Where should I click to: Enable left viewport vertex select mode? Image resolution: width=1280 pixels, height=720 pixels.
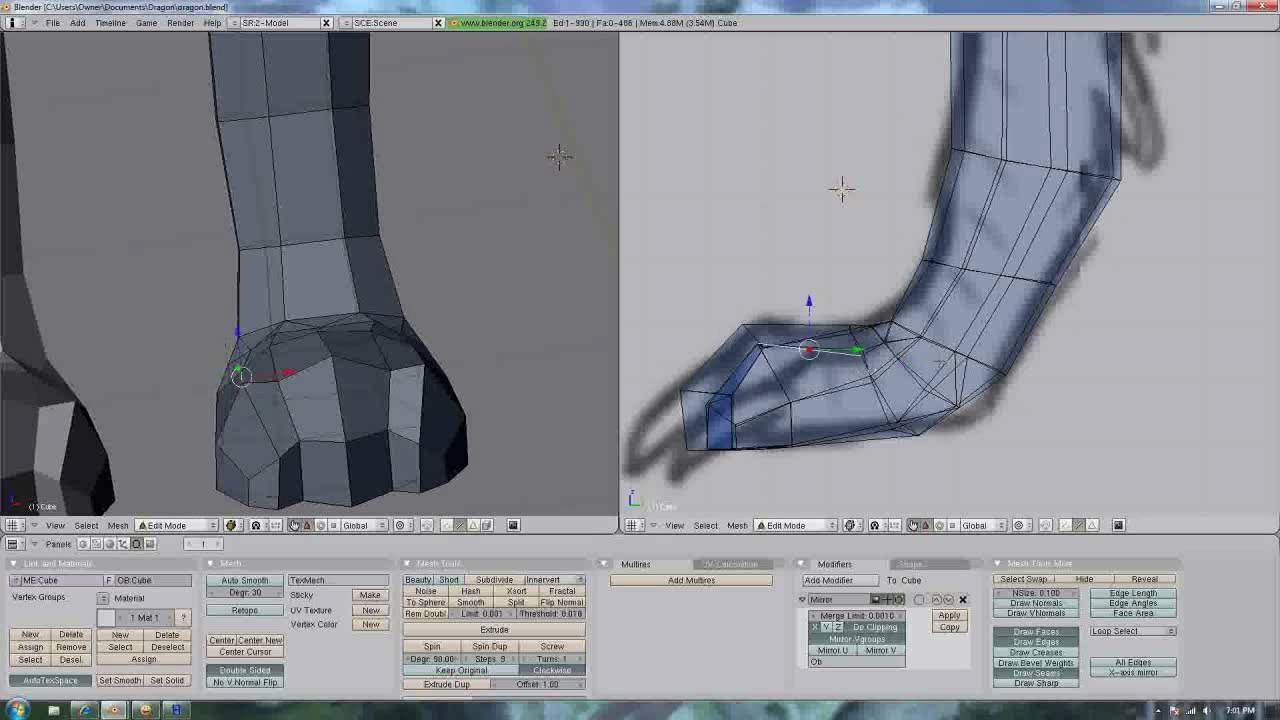(x=447, y=525)
